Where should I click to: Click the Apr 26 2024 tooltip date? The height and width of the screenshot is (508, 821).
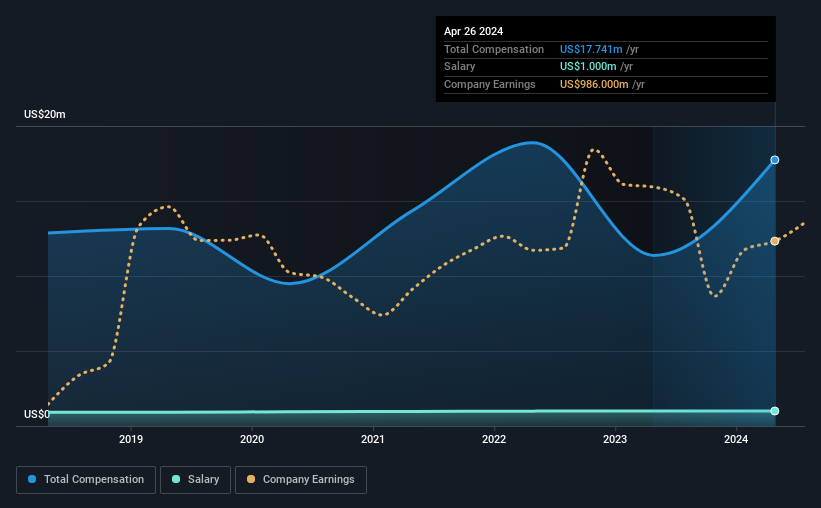click(473, 31)
